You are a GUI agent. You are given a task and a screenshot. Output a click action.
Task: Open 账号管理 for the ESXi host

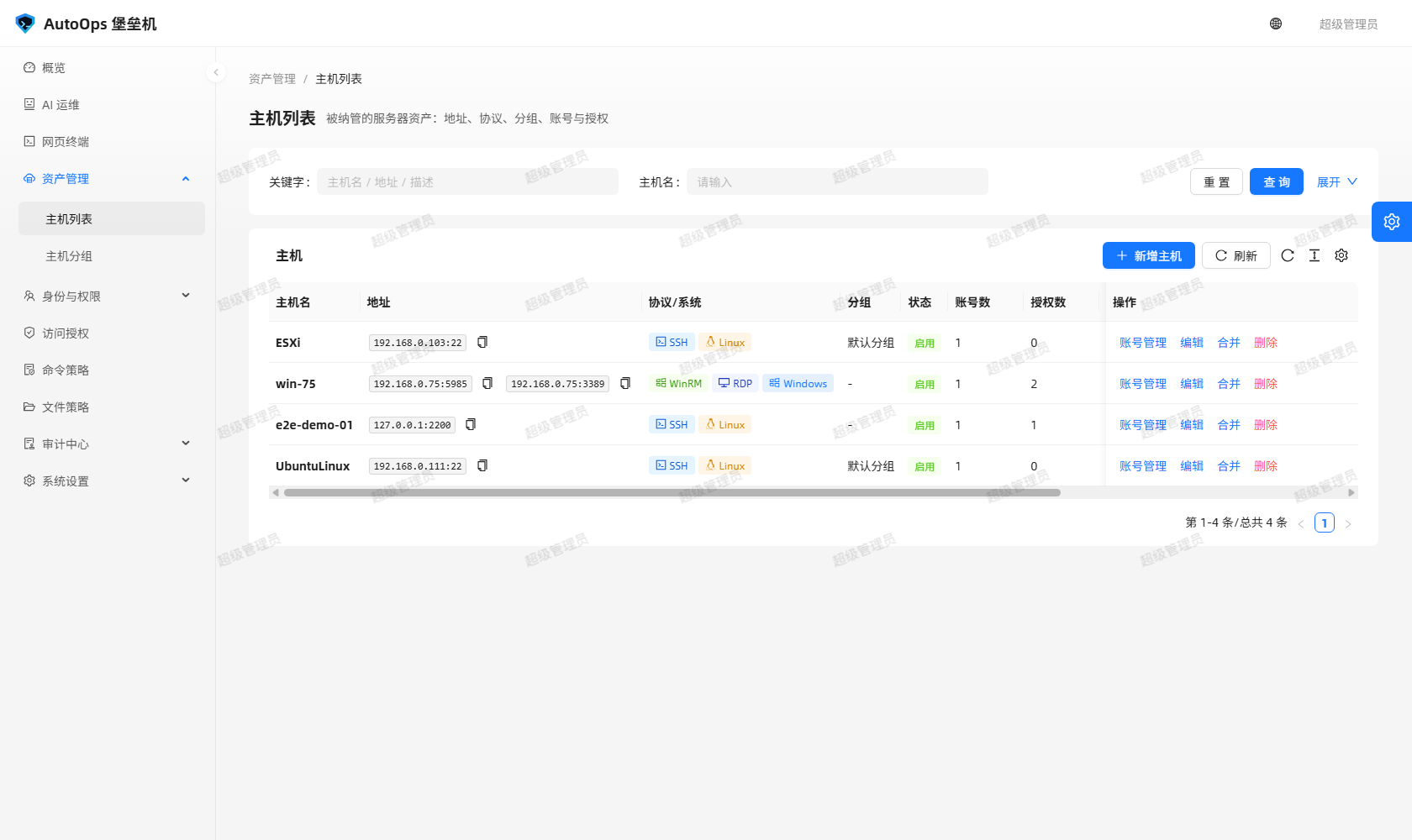point(1143,342)
